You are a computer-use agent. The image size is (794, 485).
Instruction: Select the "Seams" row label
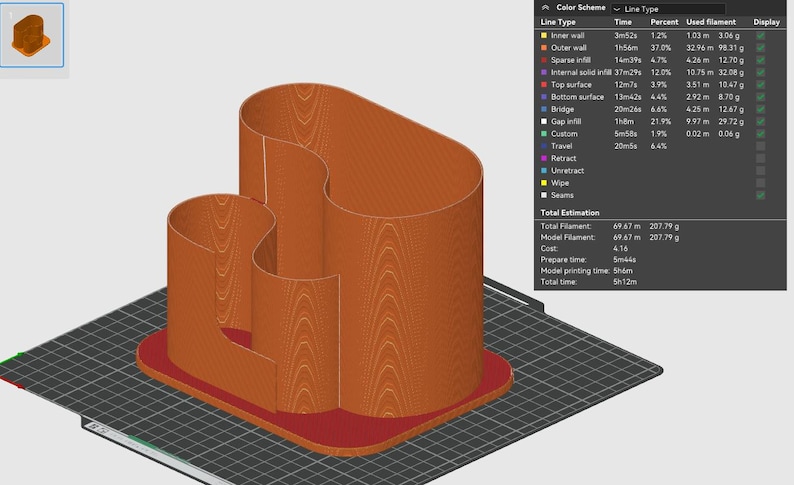tap(563, 195)
